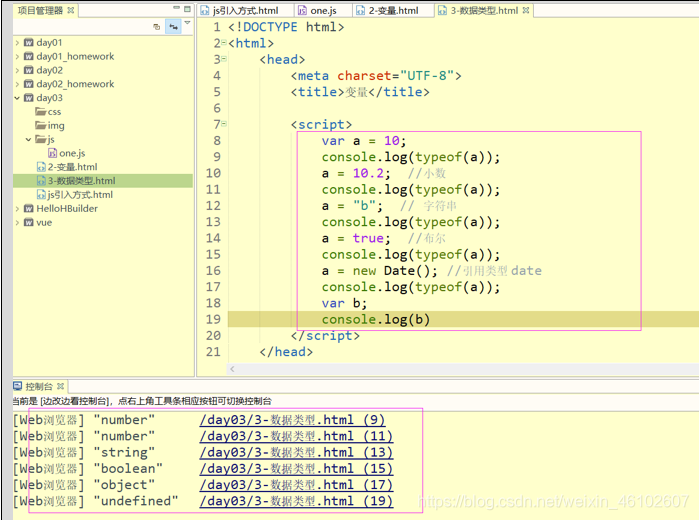Click the js引入方式.html tab file icon
699x520 pixels.
(x=205, y=11)
